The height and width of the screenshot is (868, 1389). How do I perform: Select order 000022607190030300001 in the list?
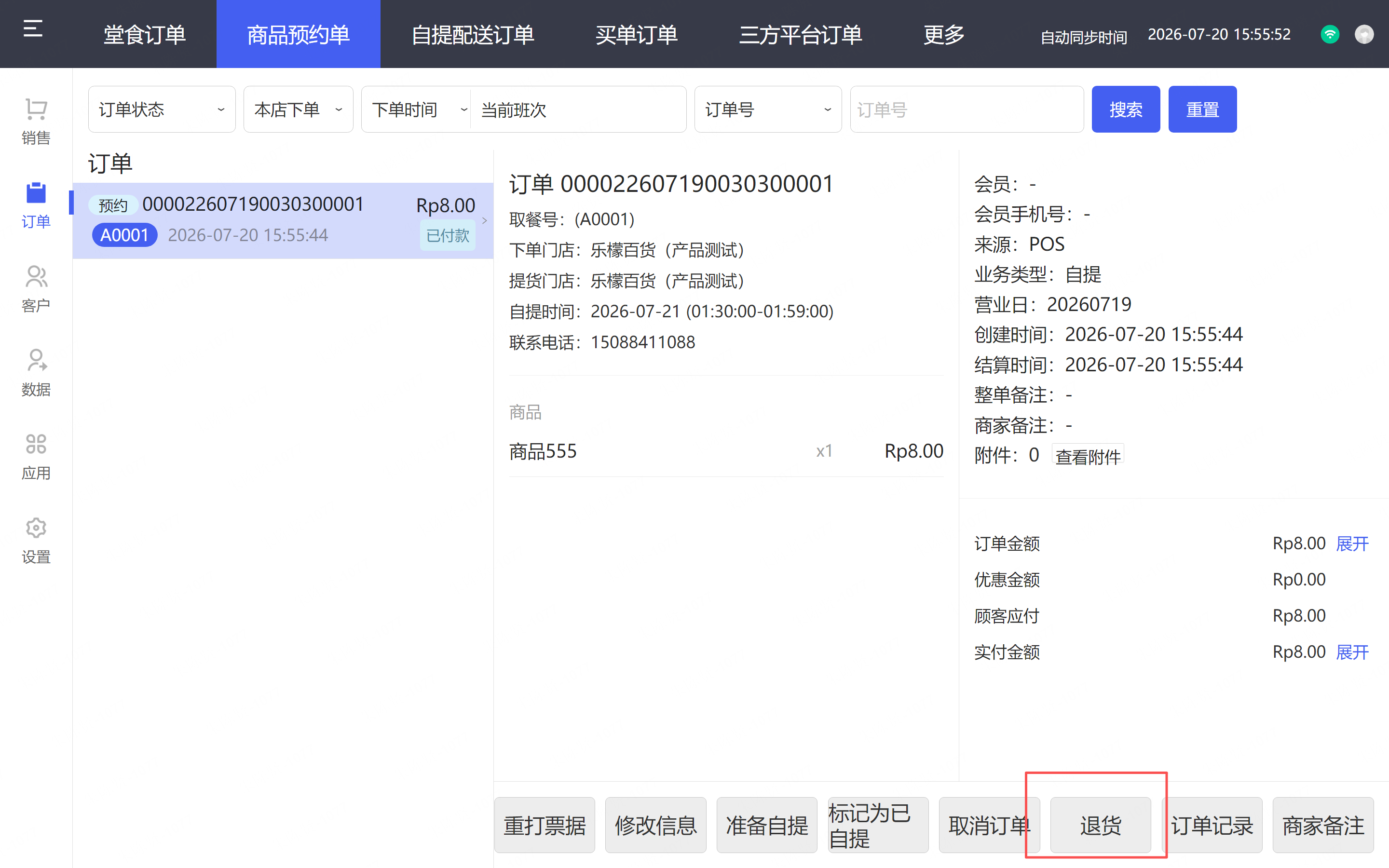tap(283, 220)
